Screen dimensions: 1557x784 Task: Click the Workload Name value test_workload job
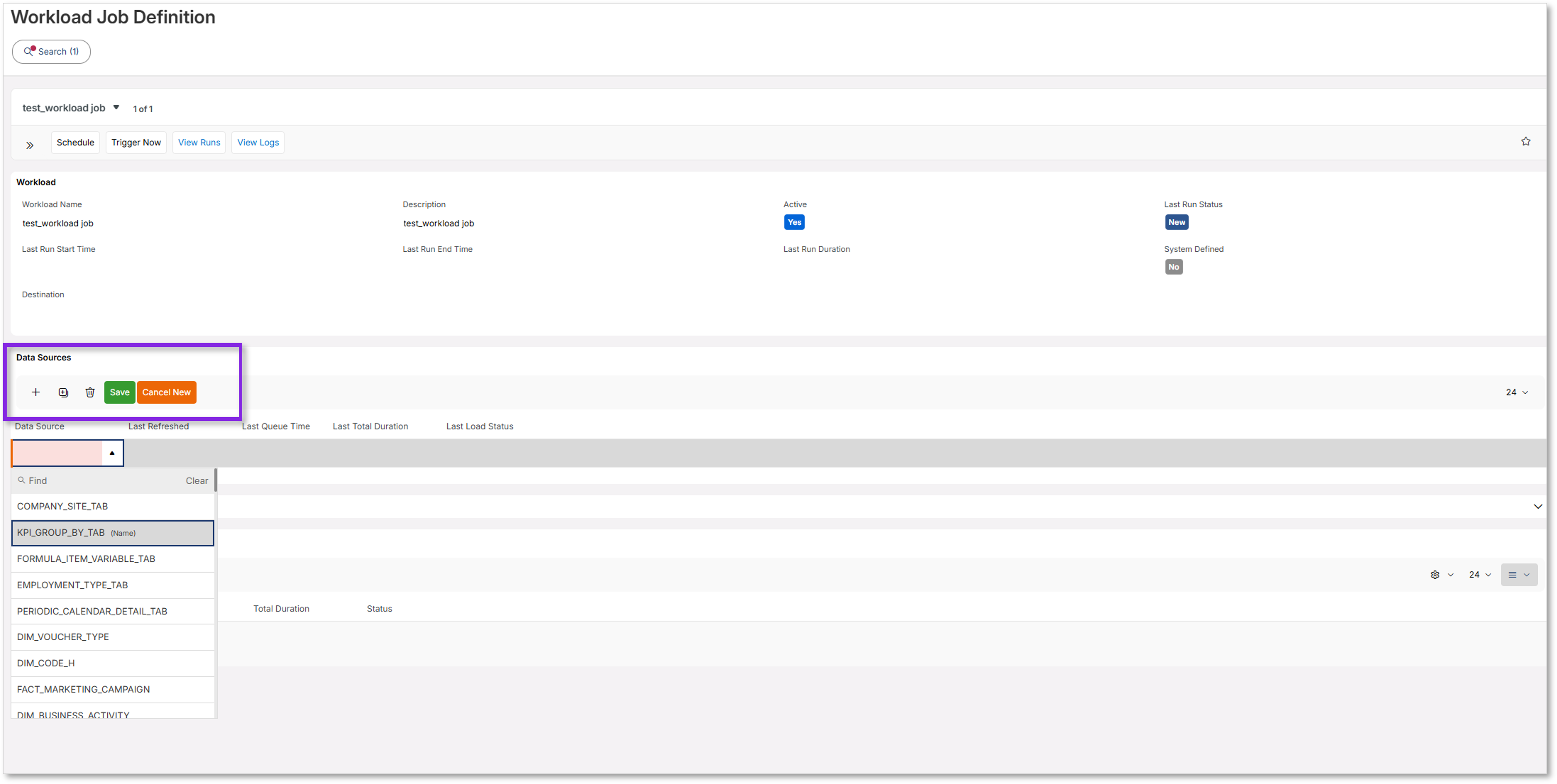pos(58,224)
